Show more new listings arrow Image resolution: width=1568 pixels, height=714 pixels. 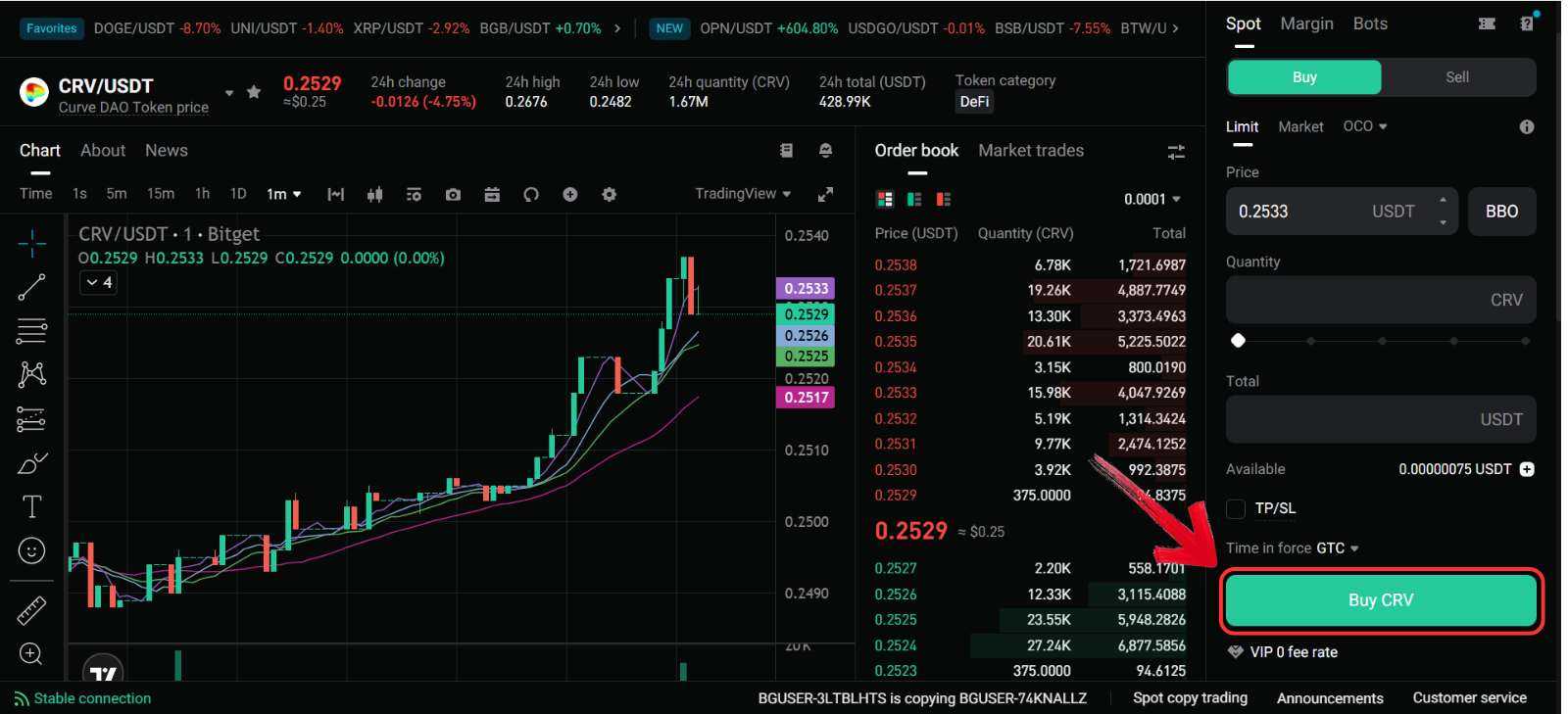pos(1175,28)
